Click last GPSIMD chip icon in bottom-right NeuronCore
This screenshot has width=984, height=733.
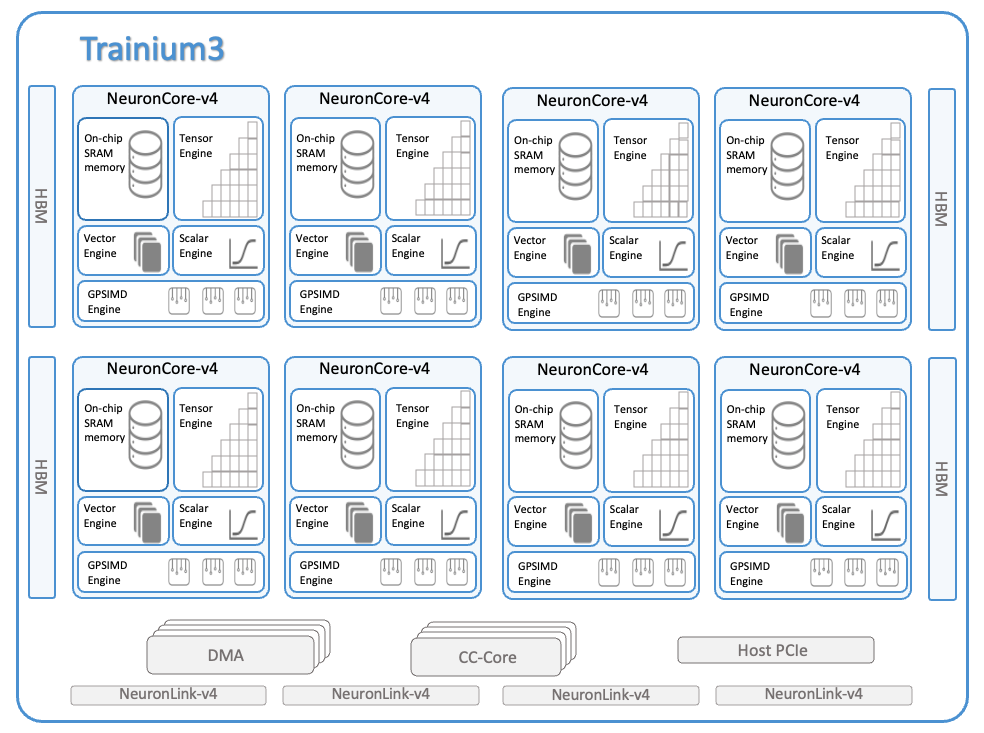[x=887, y=572]
